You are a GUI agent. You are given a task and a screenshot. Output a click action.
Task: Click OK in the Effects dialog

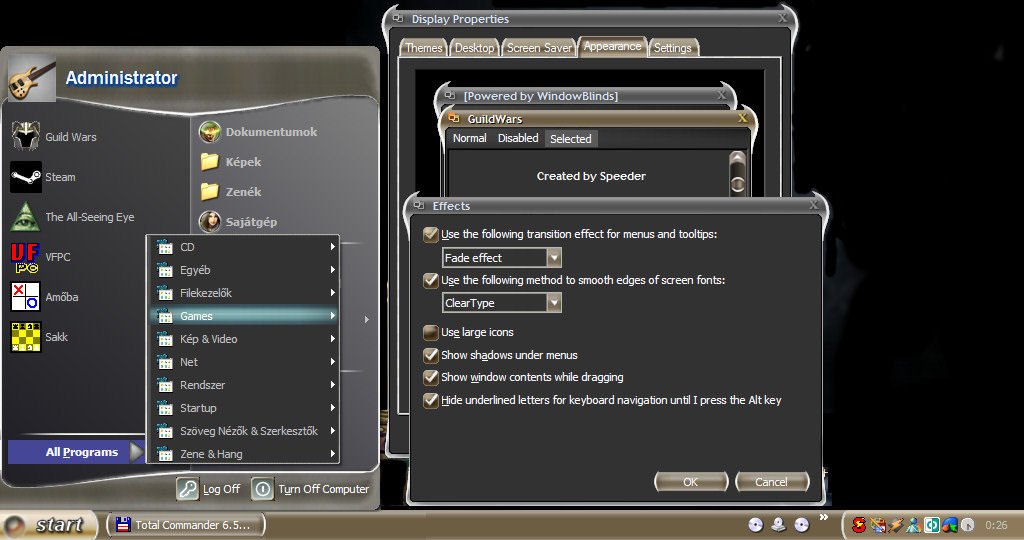tap(690, 482)
